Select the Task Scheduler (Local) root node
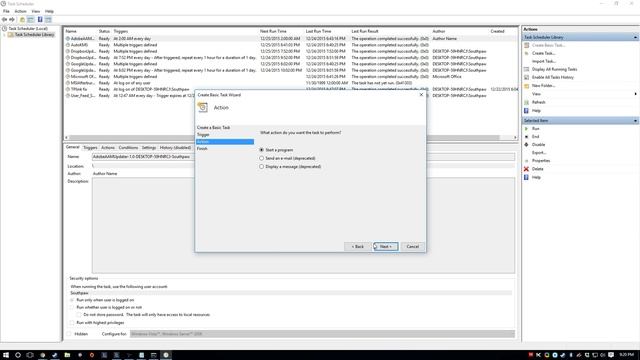The height and width of the screenshot is (360, 640). (28, 29)
